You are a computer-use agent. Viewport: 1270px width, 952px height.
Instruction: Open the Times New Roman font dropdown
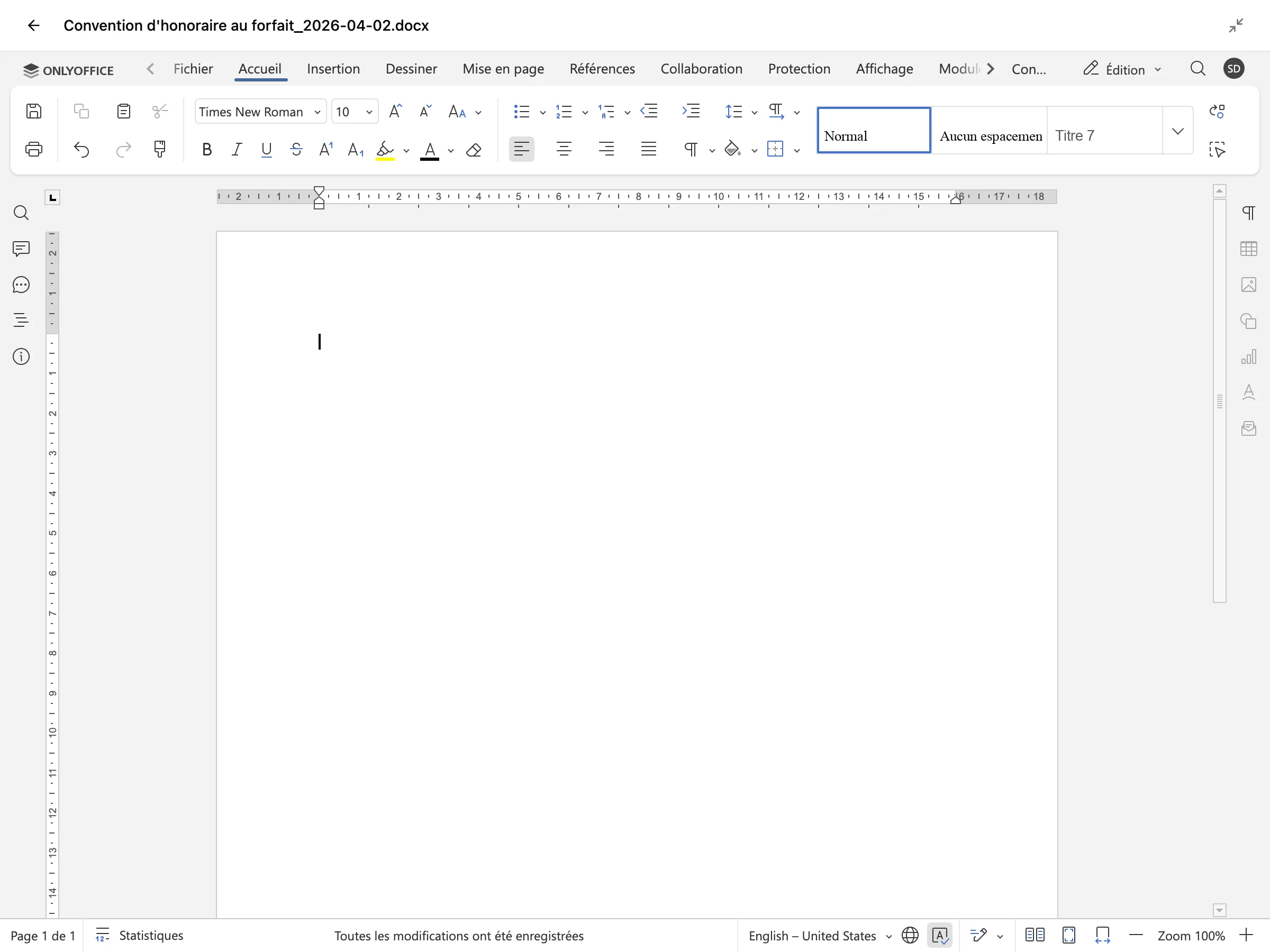tap(259, 112)
